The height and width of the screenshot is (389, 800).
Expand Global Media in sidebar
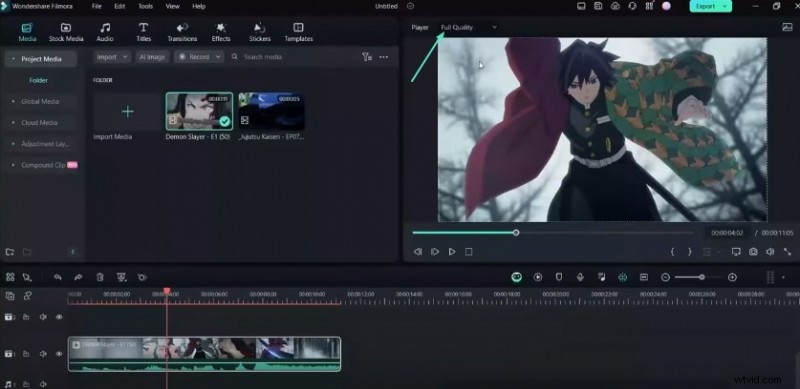pyautogui.click(x=13, y=101)
